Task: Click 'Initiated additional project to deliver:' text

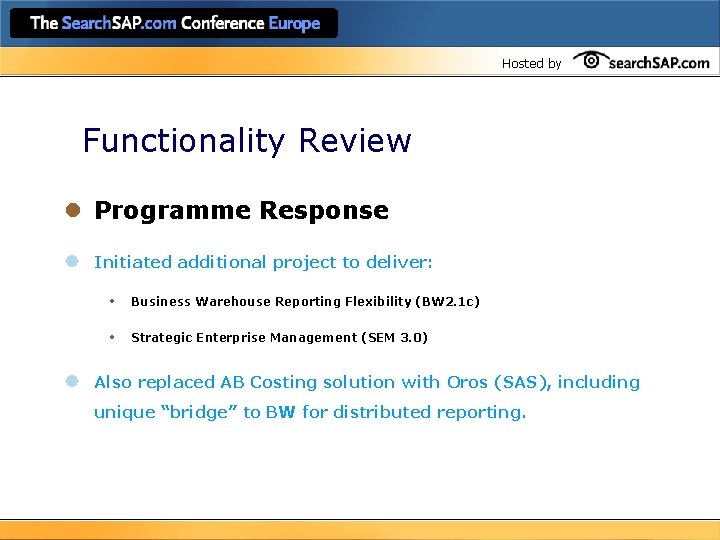Action: [263, 262]
